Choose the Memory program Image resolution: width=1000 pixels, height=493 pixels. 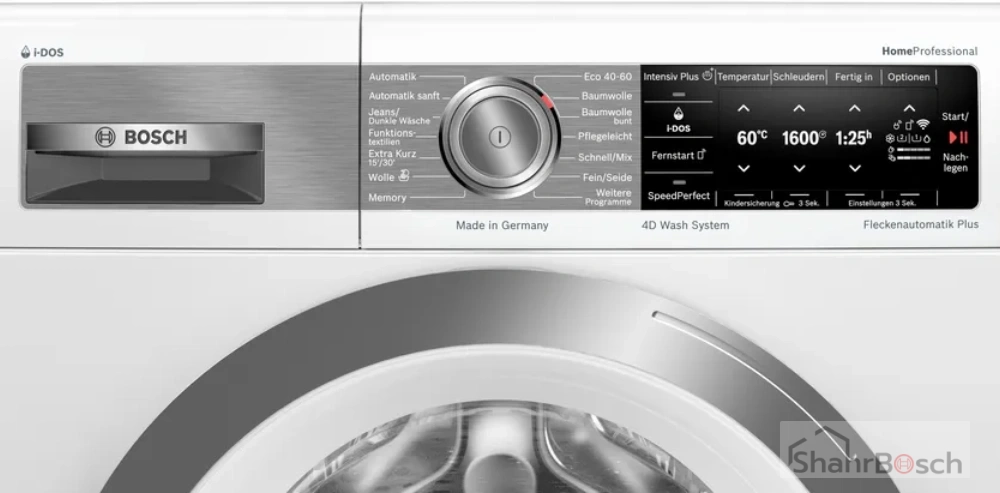click(x=387, y=198)
